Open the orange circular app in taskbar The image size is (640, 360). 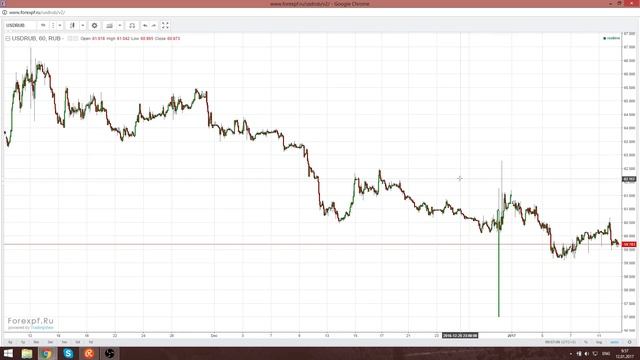coord(89,353)
